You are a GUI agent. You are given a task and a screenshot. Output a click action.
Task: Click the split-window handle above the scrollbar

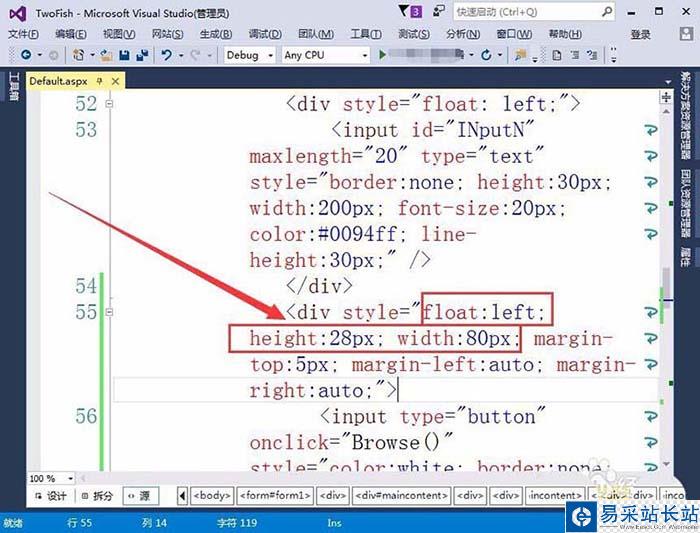pos(666,97)
